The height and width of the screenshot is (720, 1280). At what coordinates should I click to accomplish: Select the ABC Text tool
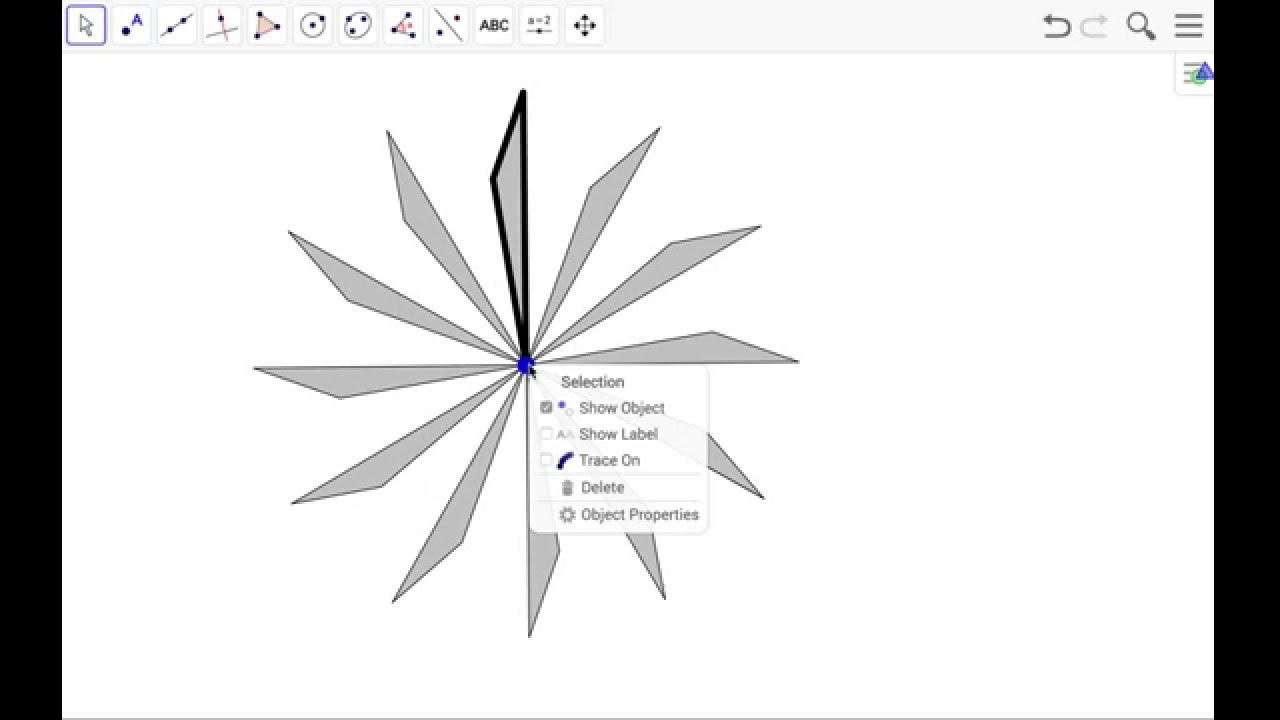coord(494,25)
